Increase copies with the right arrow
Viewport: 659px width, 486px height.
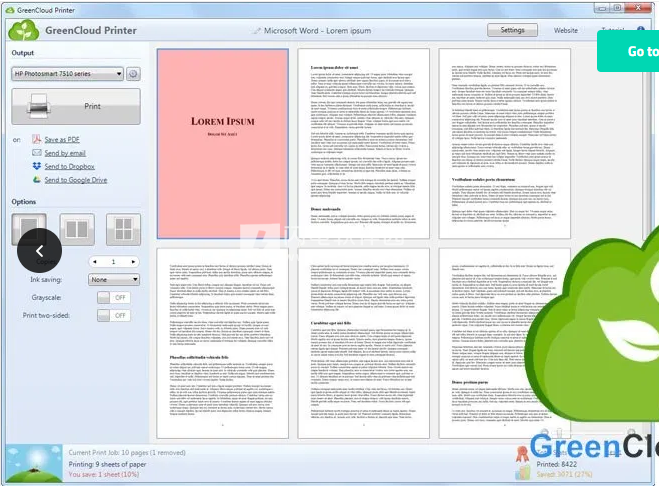click(x=135, y=262)
